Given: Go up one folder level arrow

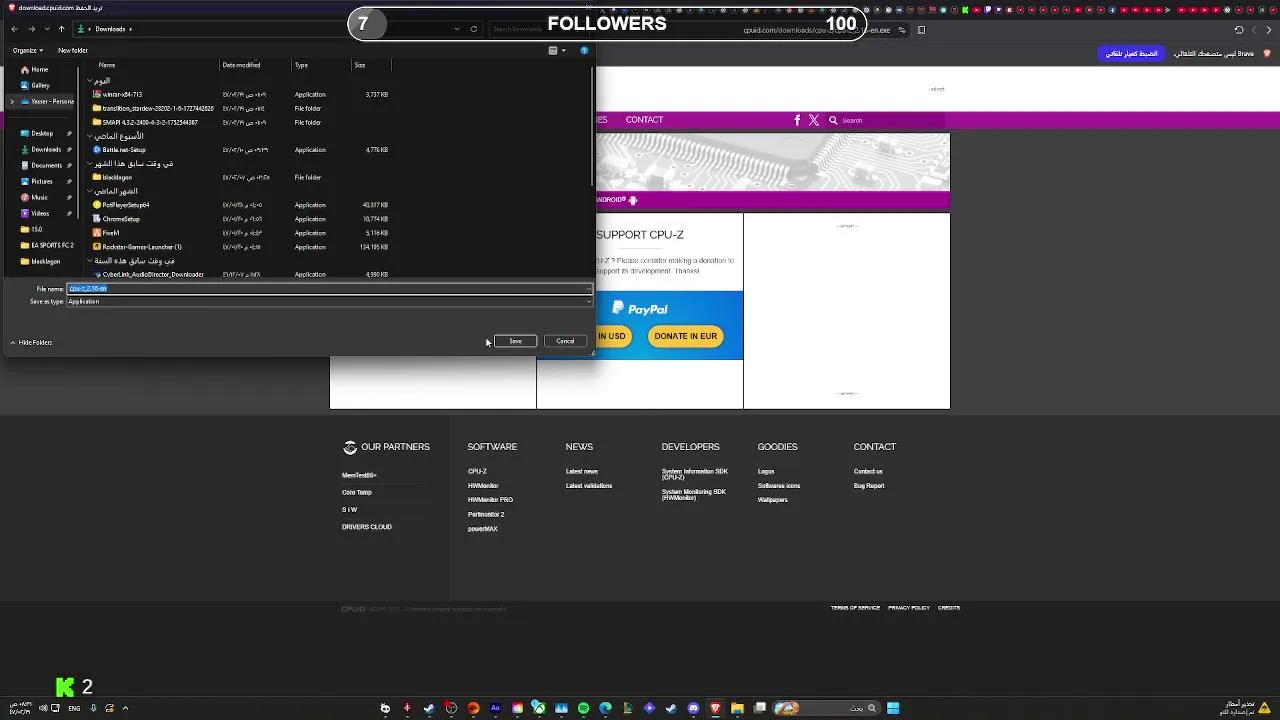Looking at the screenshot, I should point(61,29).
